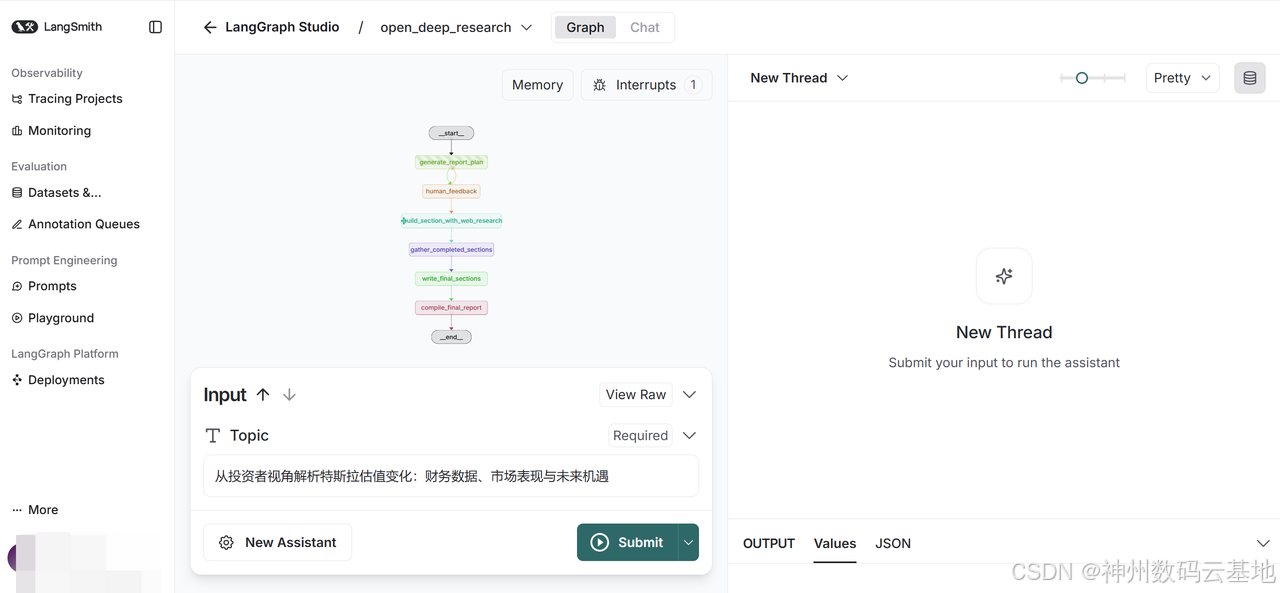The height and width of the screenshot is (593, 1280).
Task: Click the Monitoring icon
Action: click(x=17, y=131)
